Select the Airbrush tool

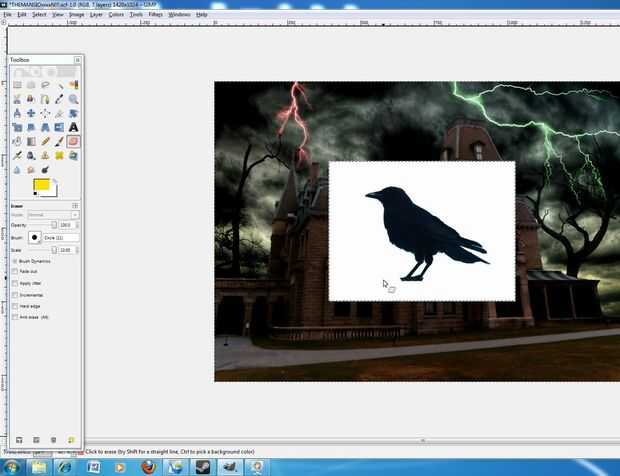17,156
